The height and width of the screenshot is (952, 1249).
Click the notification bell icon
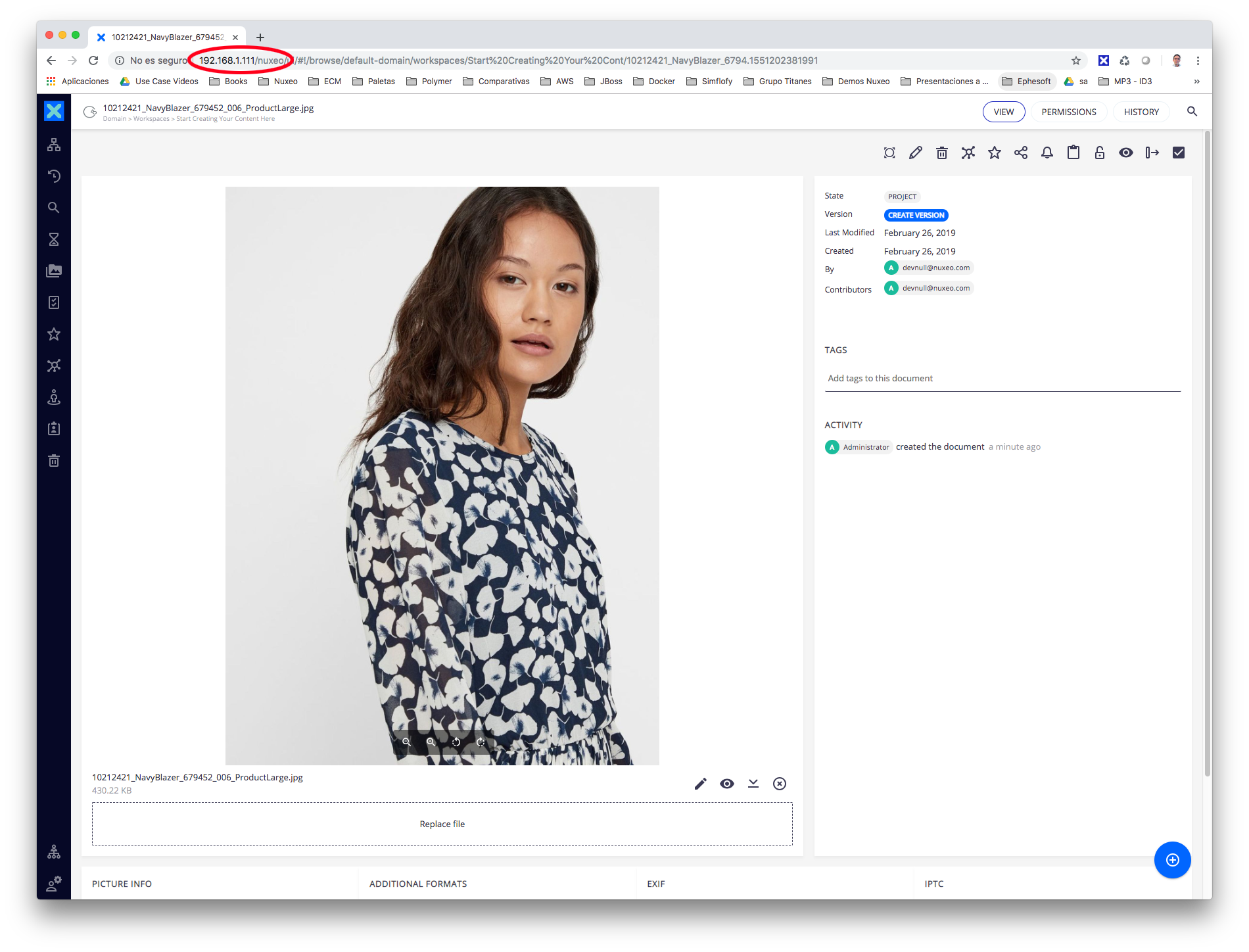pos(1047,153)
